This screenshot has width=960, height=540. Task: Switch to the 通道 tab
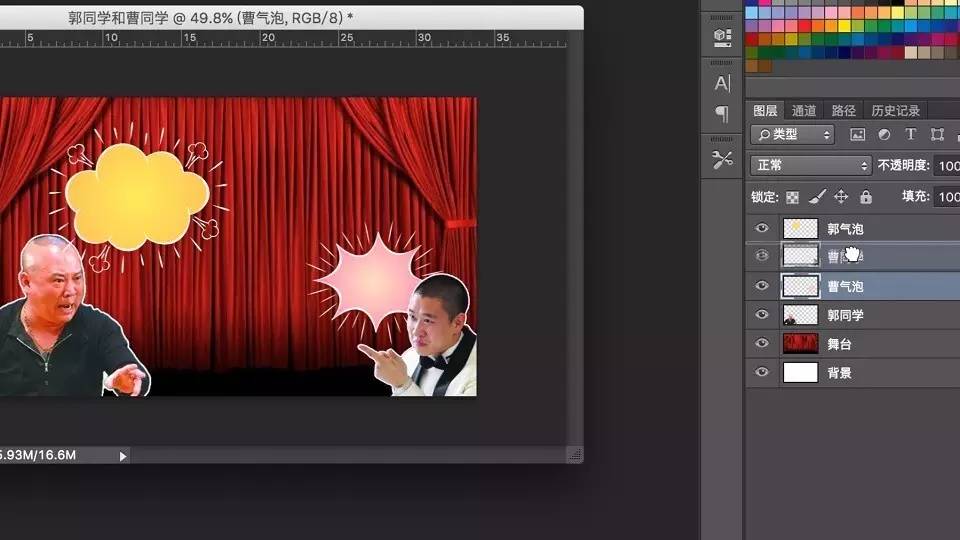804,110
